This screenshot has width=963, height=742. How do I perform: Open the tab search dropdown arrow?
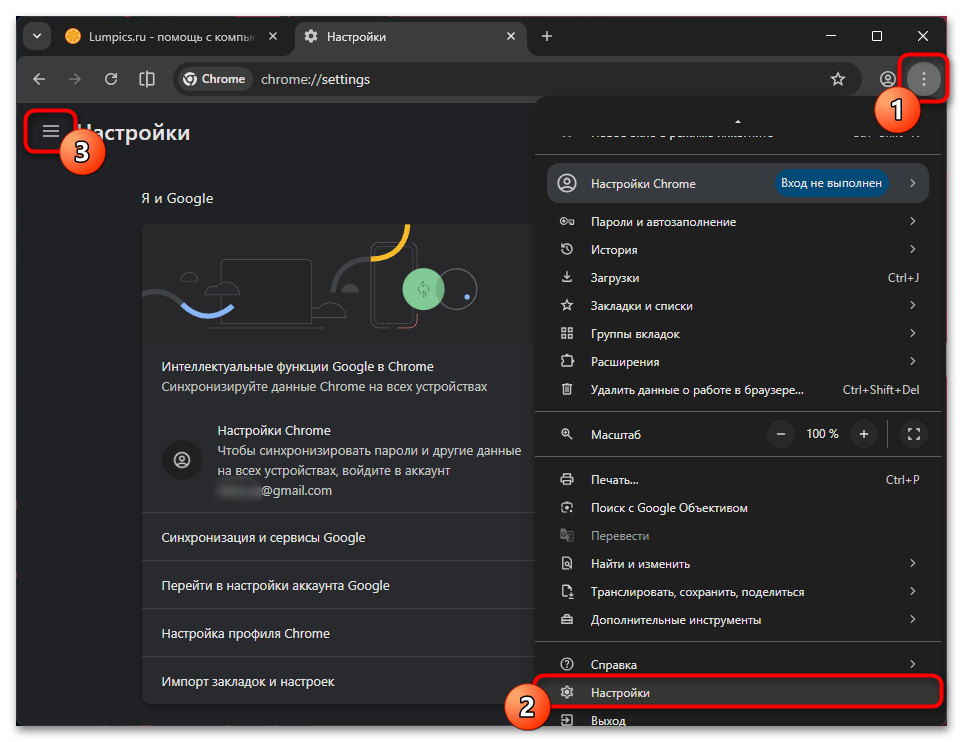pyautogui.click(x=37, y=36)
